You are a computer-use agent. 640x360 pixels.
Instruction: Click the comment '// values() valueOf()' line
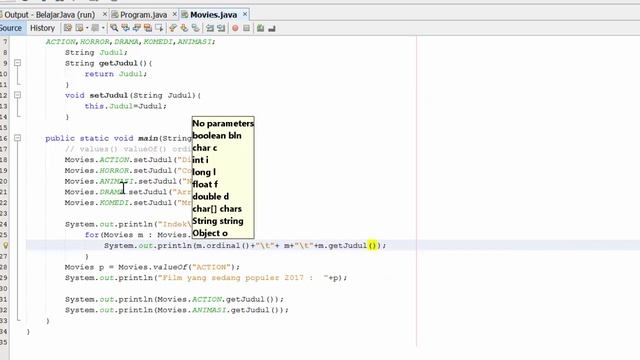128,149
